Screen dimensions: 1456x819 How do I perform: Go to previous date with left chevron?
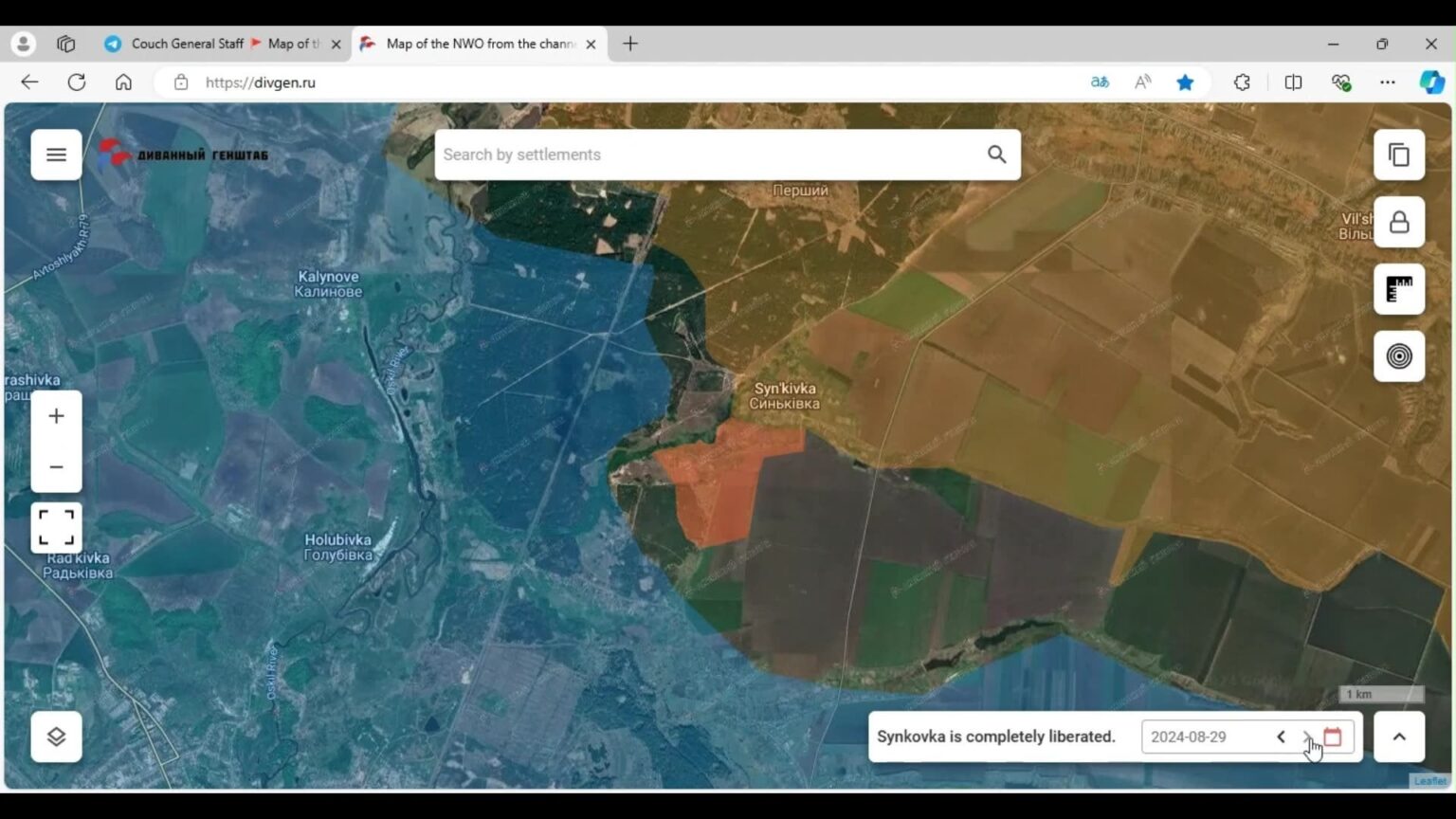pyautogui.click(x=1281, y=737)
